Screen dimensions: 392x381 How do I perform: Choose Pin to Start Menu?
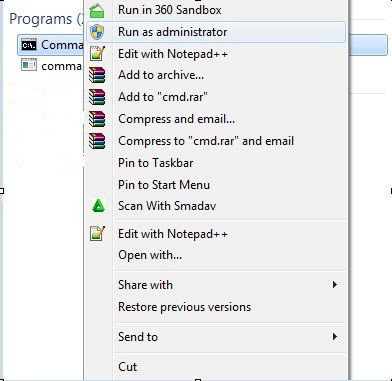click(215, 185)
